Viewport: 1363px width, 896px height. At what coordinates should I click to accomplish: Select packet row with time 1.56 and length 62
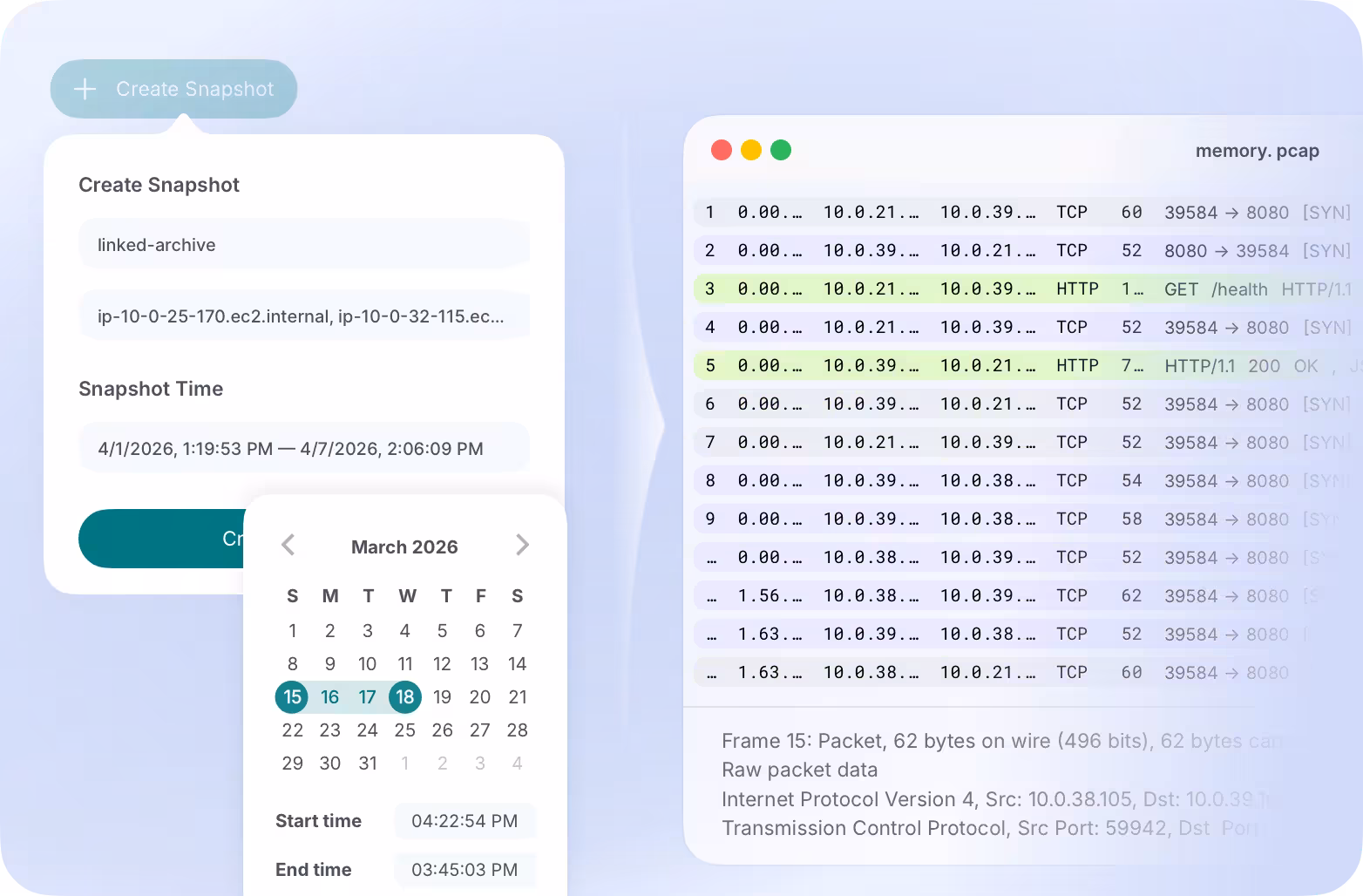tap(1028, 595)
